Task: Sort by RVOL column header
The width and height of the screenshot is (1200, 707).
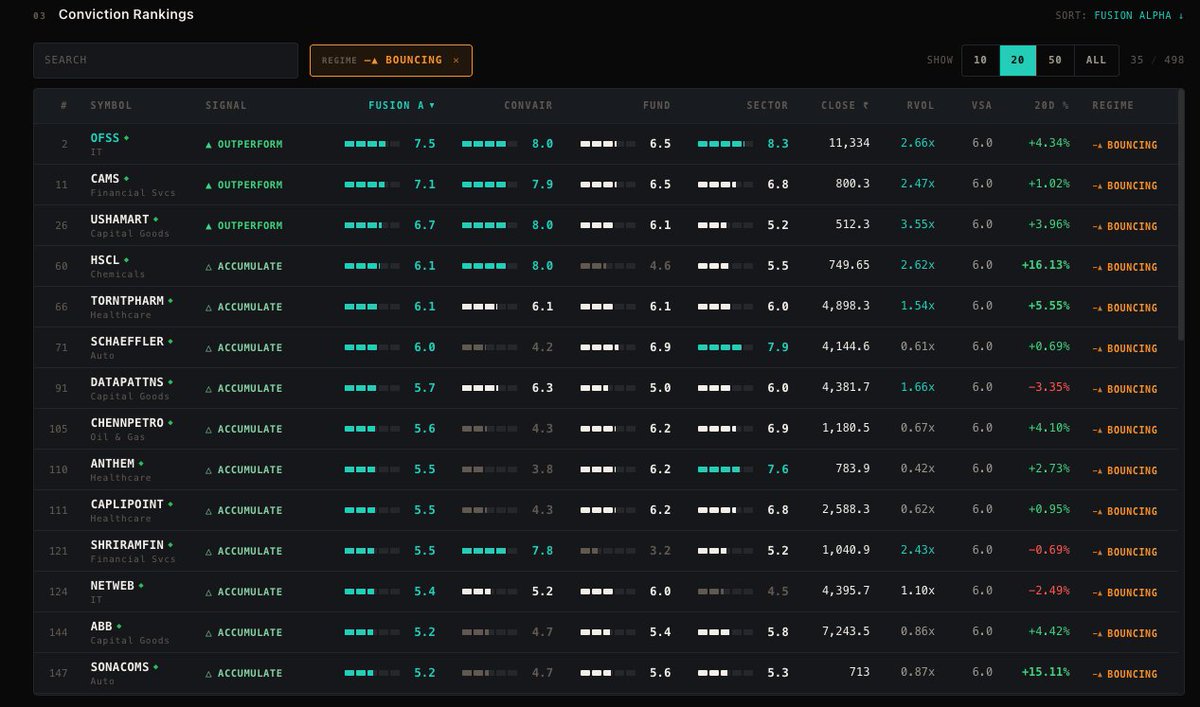Action: 920,105
